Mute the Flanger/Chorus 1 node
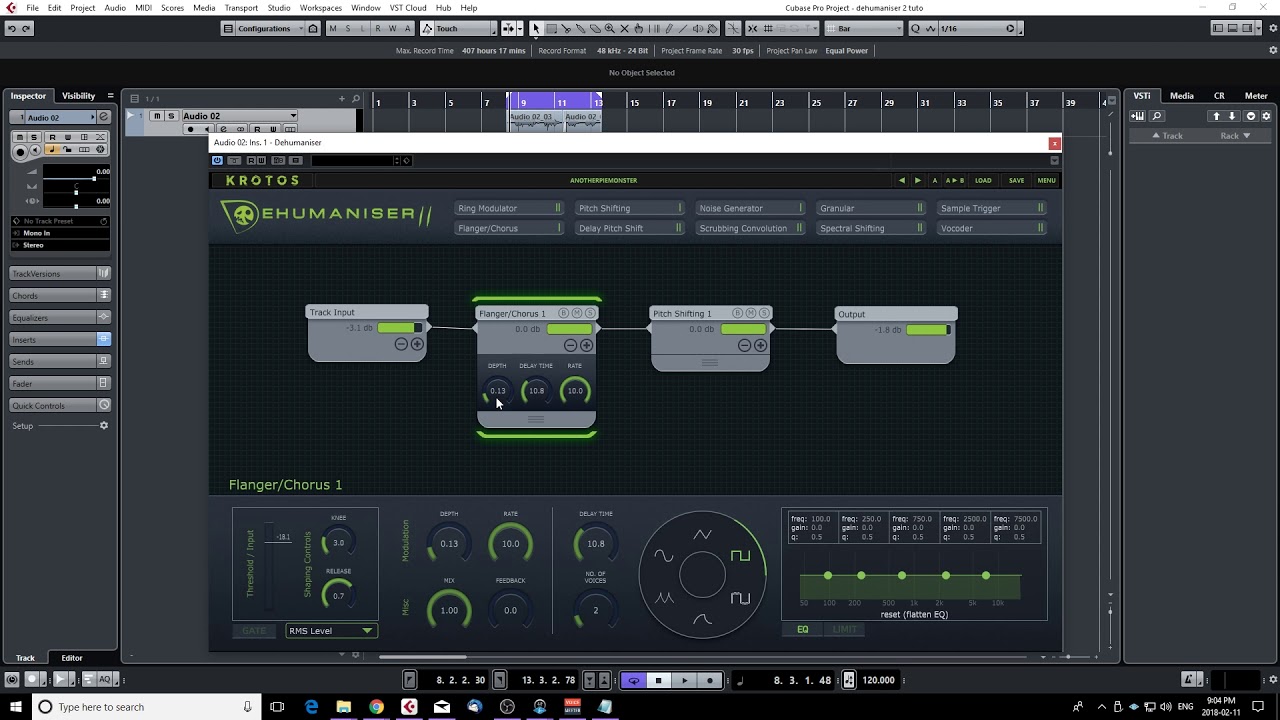This screenshot has width=1280, height=720. (577, 313)
